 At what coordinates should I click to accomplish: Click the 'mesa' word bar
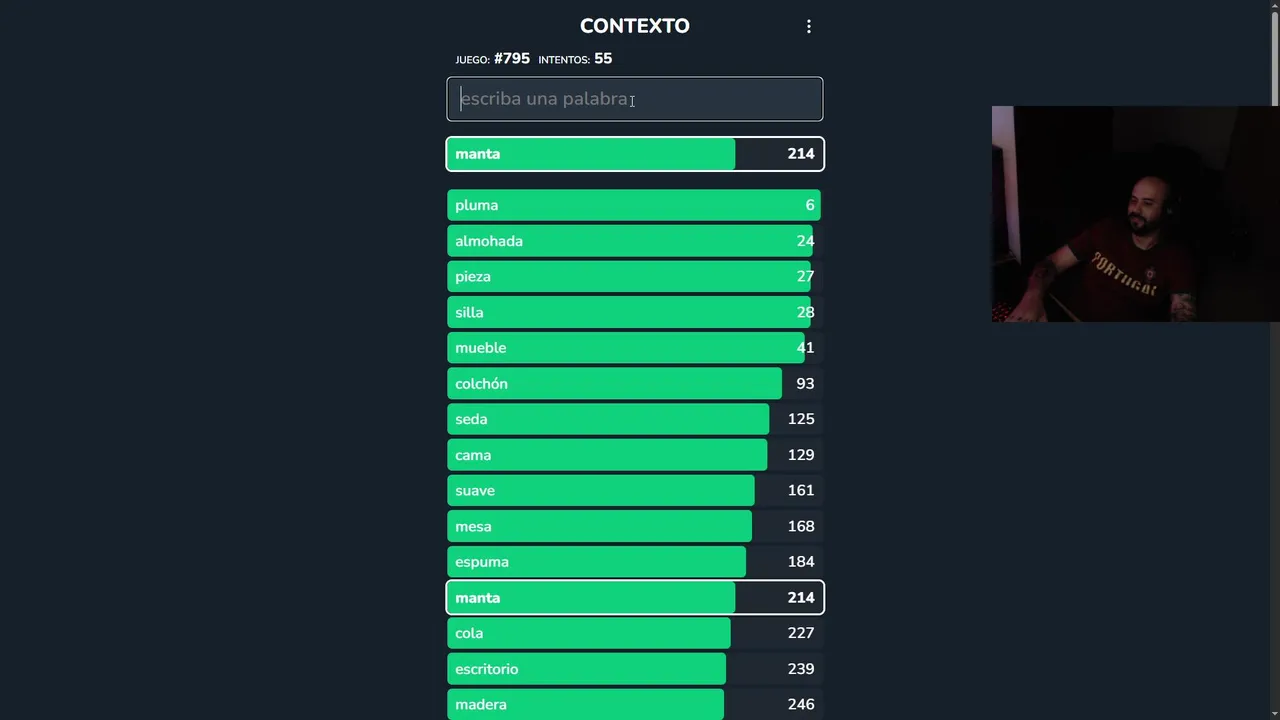[x=634, y=526]
